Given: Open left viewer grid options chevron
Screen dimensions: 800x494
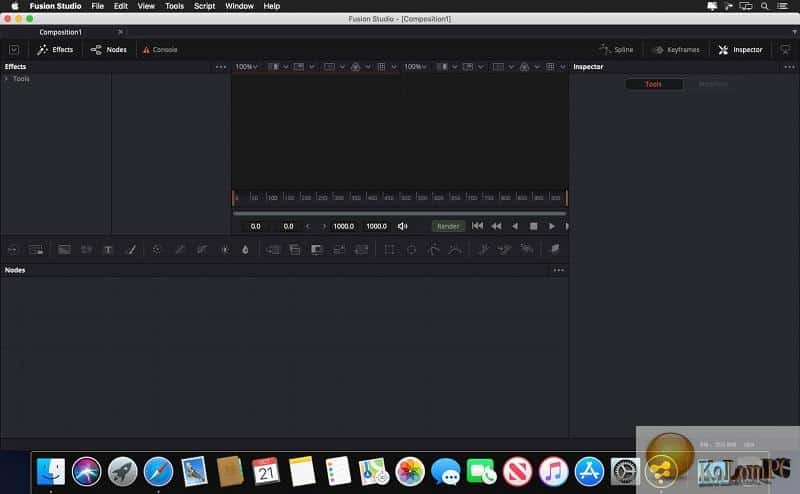Looking at the screenshot, I should pyautogui.click(x=394, y=67).
